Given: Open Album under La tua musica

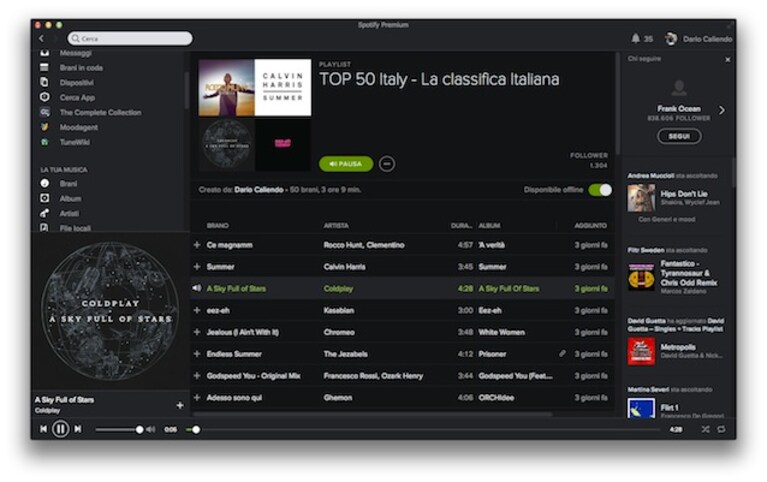Looking at the screenshot, I should pyautogui.click(x=70, y=198).
